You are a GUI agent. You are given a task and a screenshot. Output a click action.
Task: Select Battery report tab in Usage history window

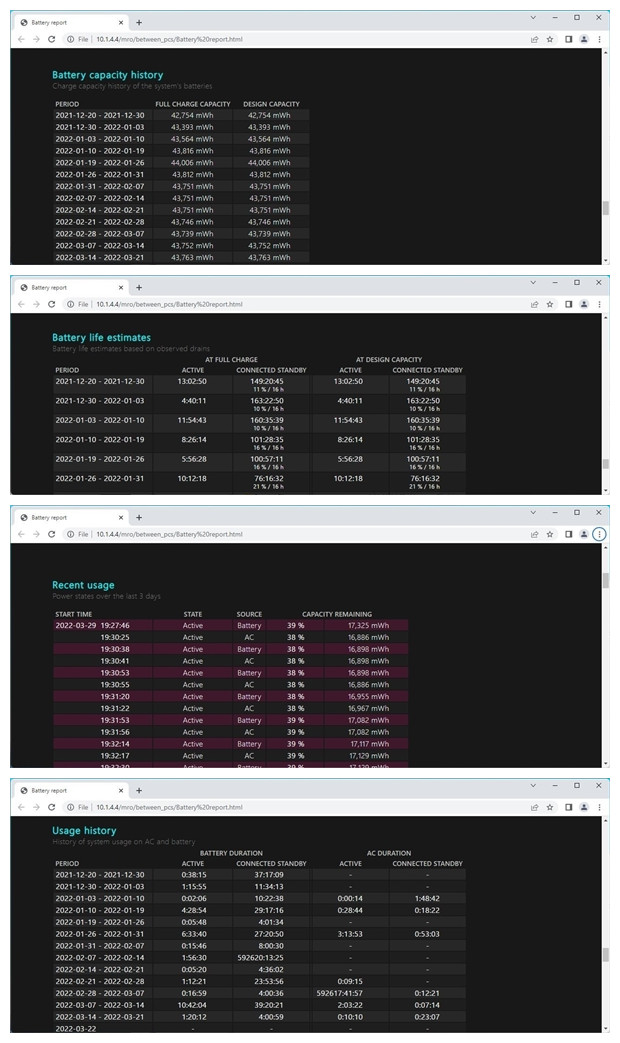pos(70,790)
